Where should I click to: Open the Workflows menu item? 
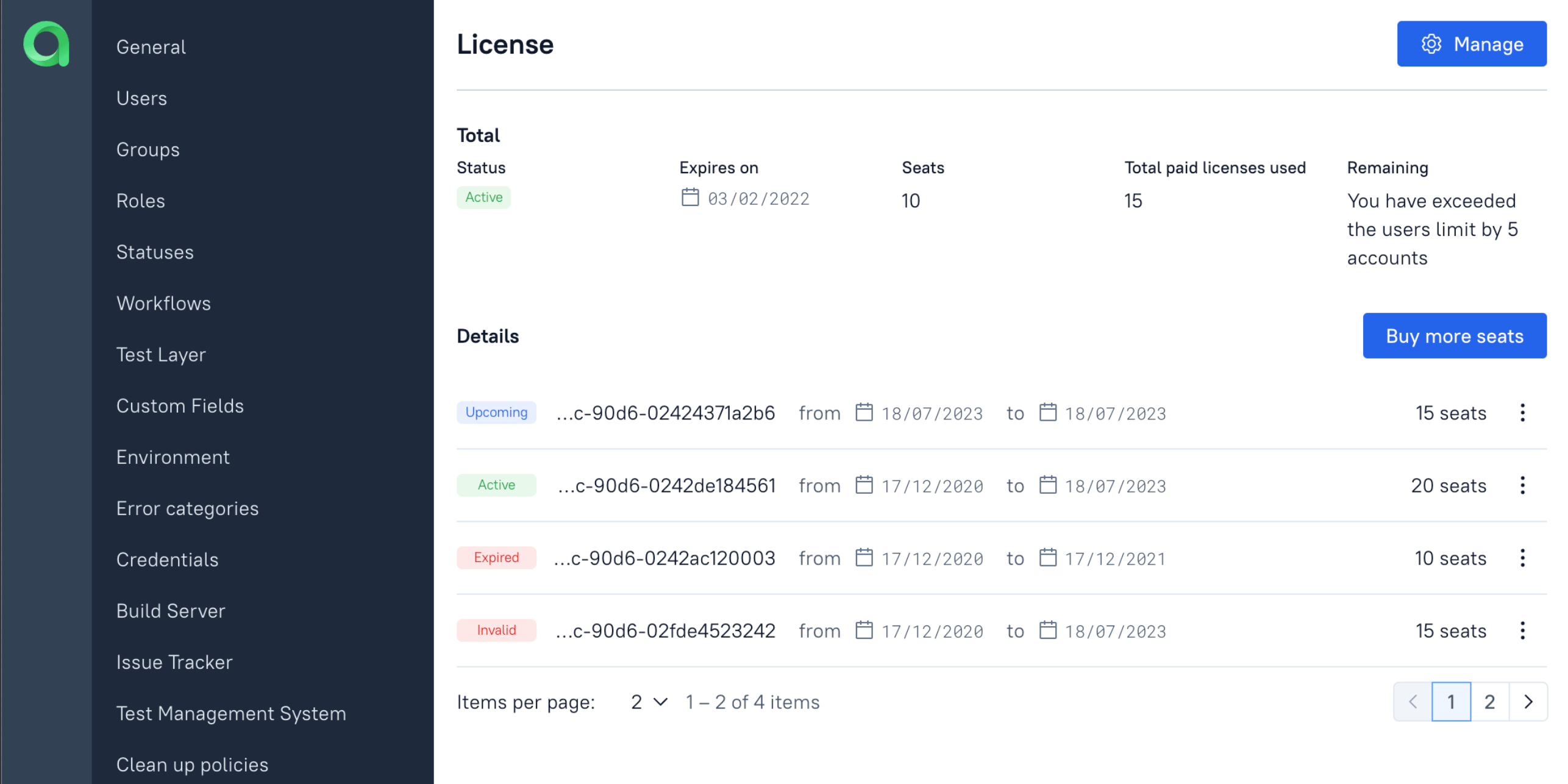coord(163,303)
